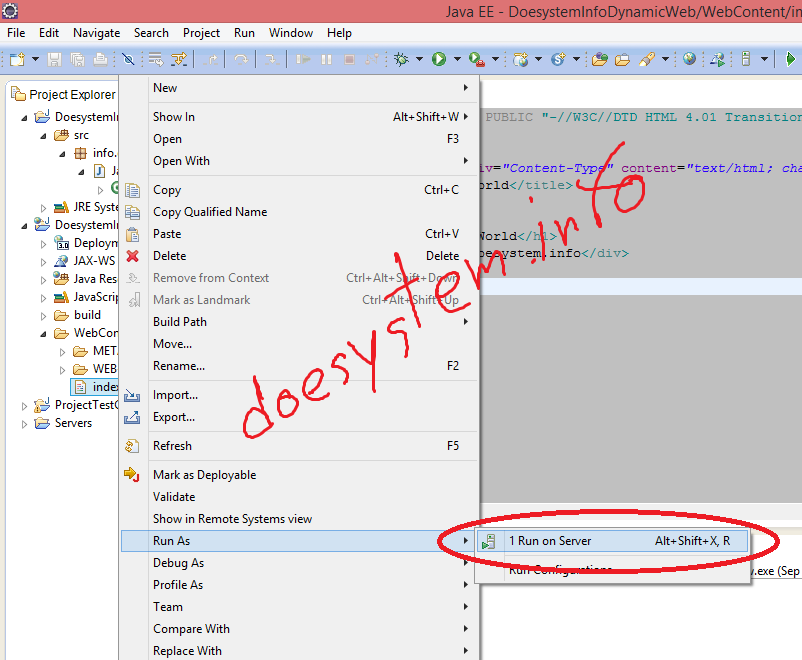Viewport: 802px width, 660px height.
Task: Click the Open Web Browser globe icon
Action: tap(689, 59)
